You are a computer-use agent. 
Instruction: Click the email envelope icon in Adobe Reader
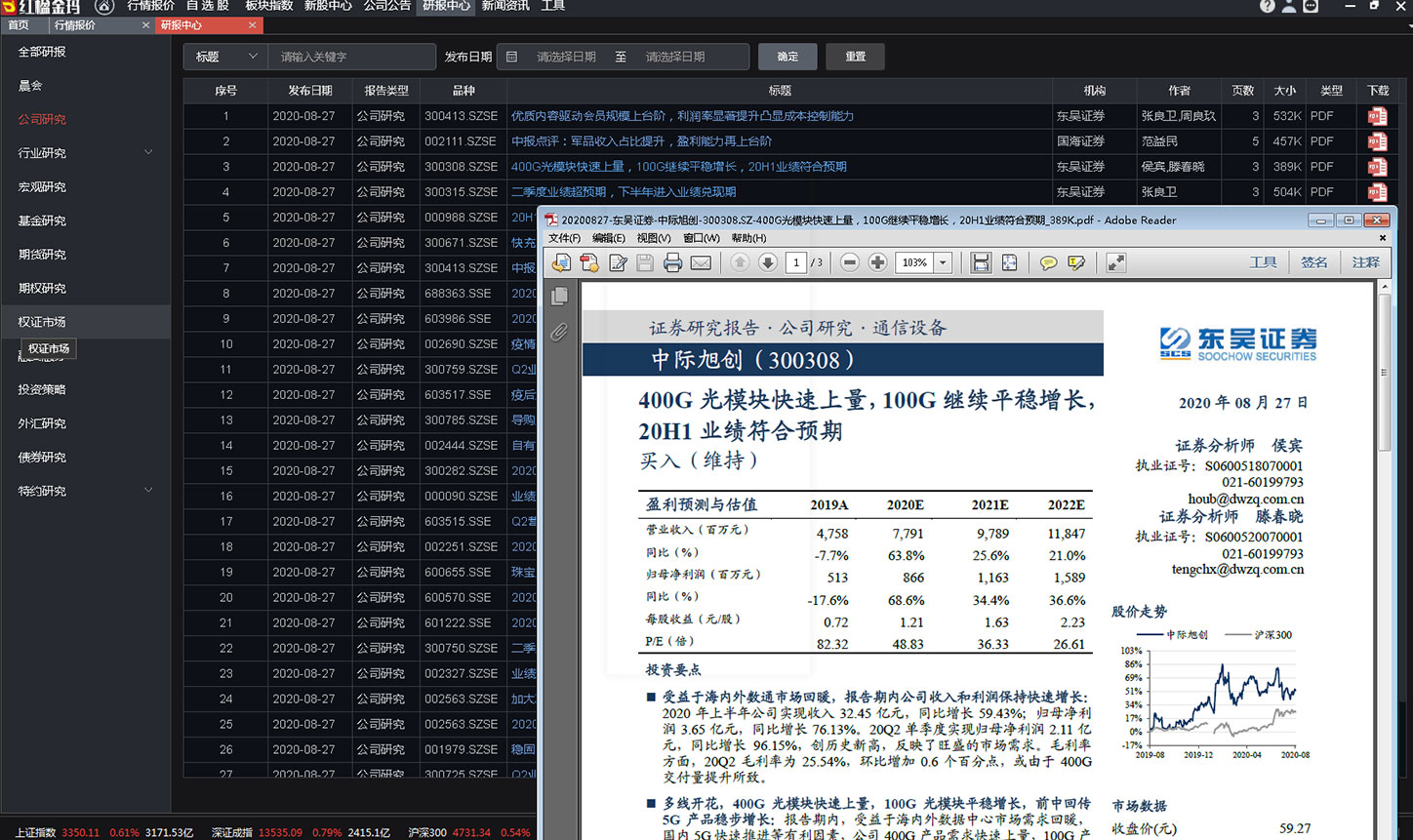tap(701, 262)
